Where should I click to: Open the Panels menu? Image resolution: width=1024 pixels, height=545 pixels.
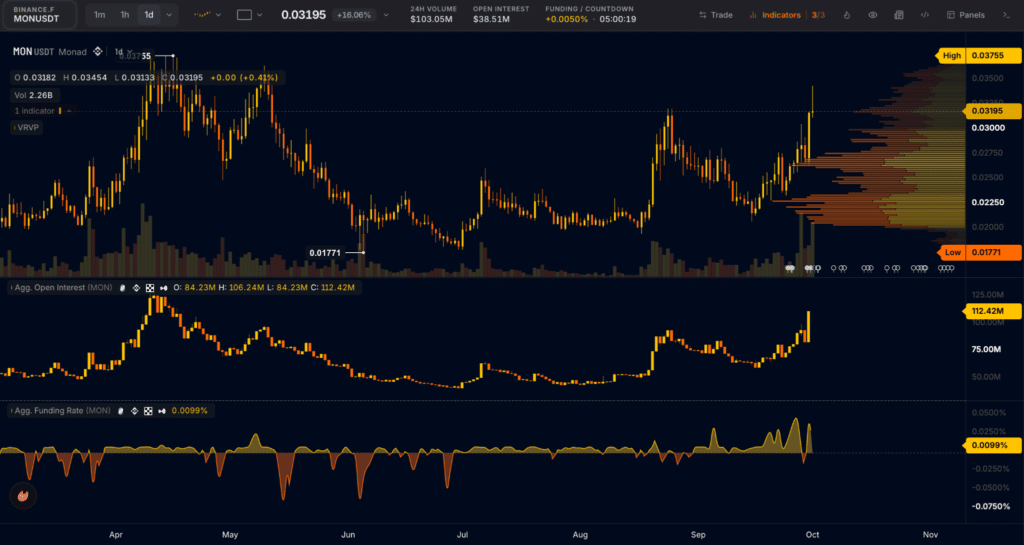click(966, 14)
